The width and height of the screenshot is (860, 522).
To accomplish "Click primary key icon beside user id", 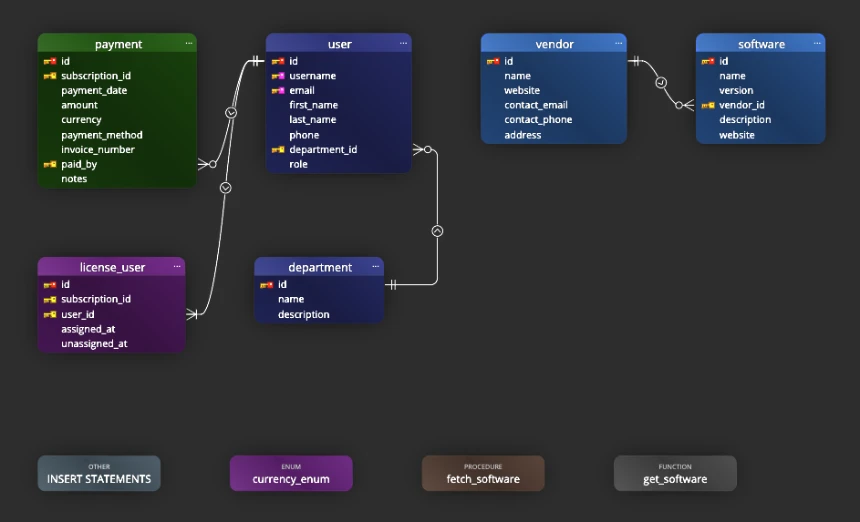I will 278,61.
